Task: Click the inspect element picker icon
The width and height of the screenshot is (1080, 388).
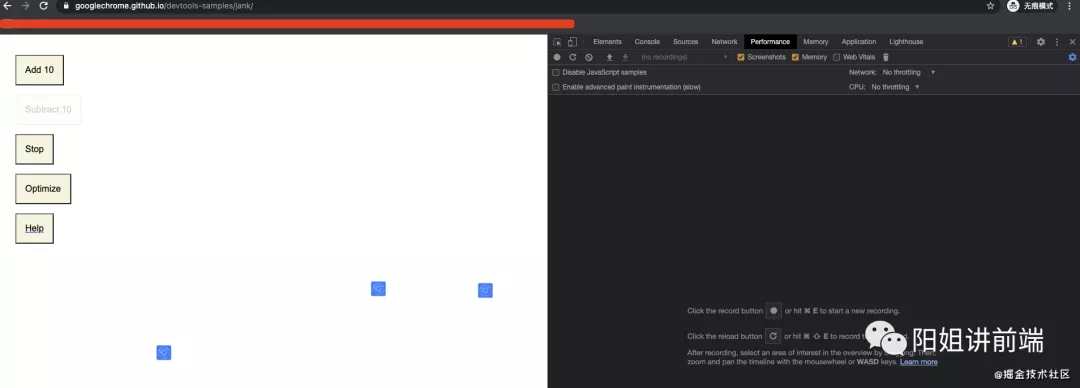Action: point(557,42)
